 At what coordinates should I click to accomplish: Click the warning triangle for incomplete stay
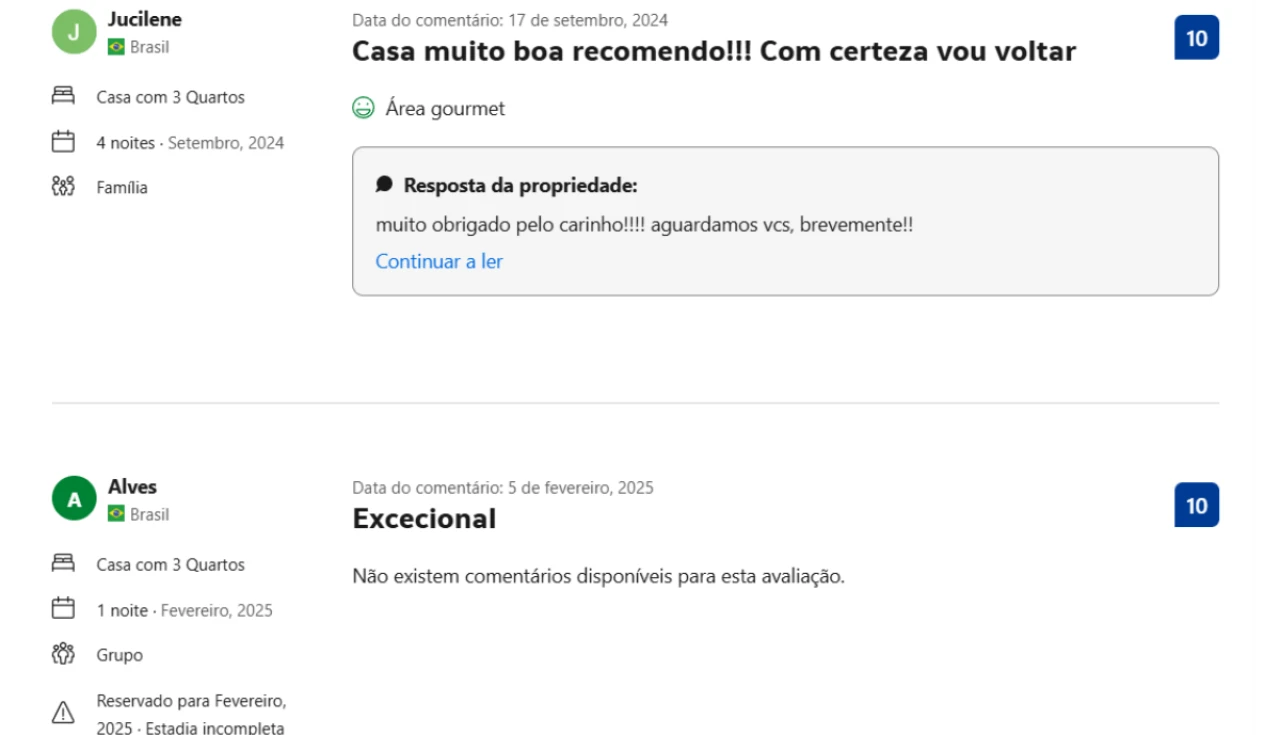[x=63, y=713]
